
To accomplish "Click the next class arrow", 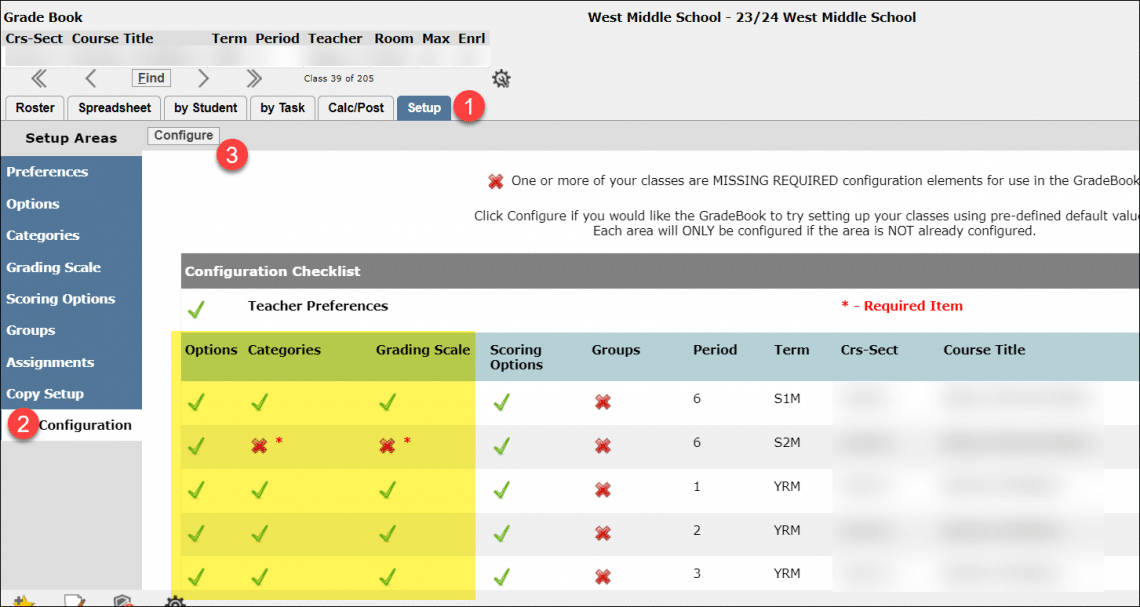I will [204, 77].
